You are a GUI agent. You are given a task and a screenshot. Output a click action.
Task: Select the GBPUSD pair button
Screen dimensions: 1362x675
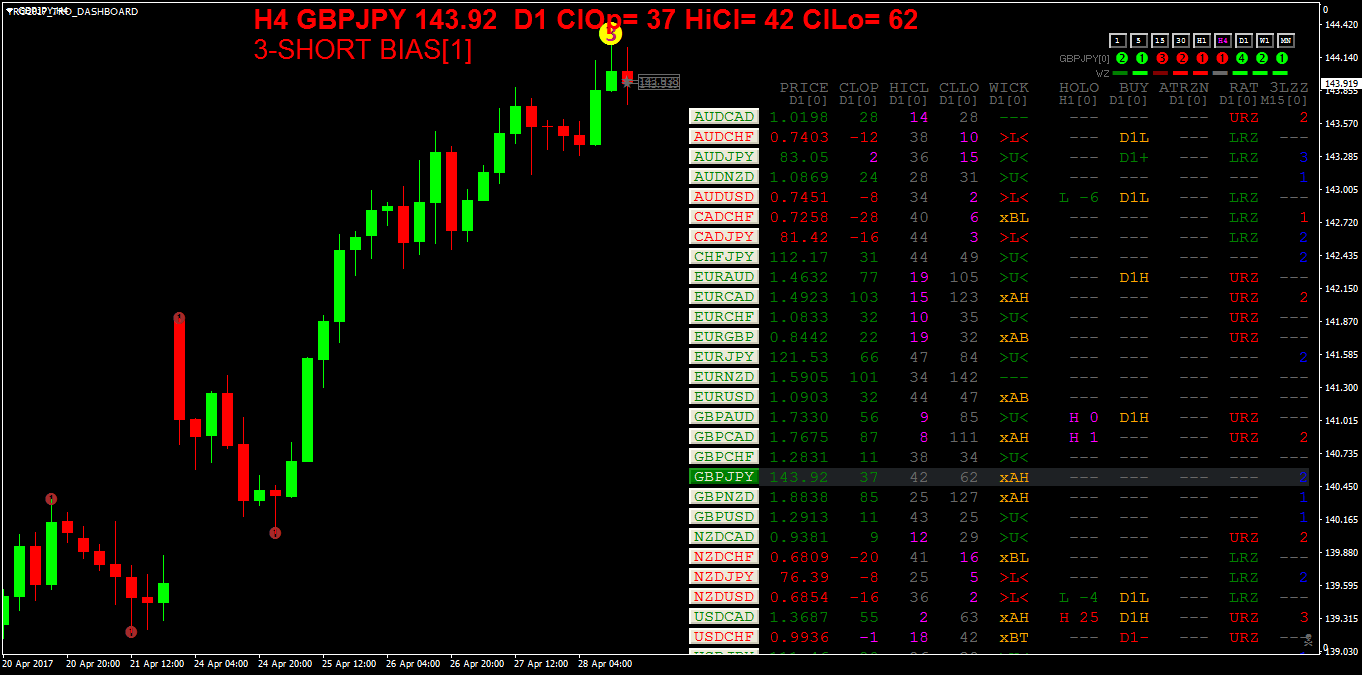tap(724, 517)
